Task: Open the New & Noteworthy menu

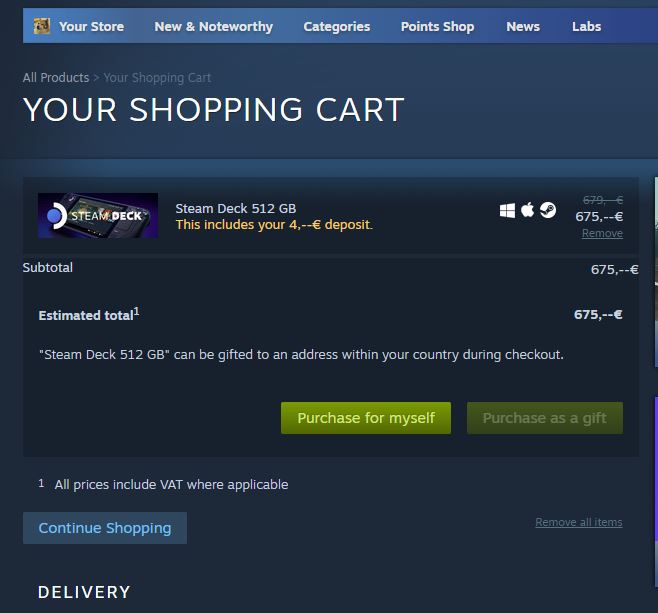Action: pos(214,26)
